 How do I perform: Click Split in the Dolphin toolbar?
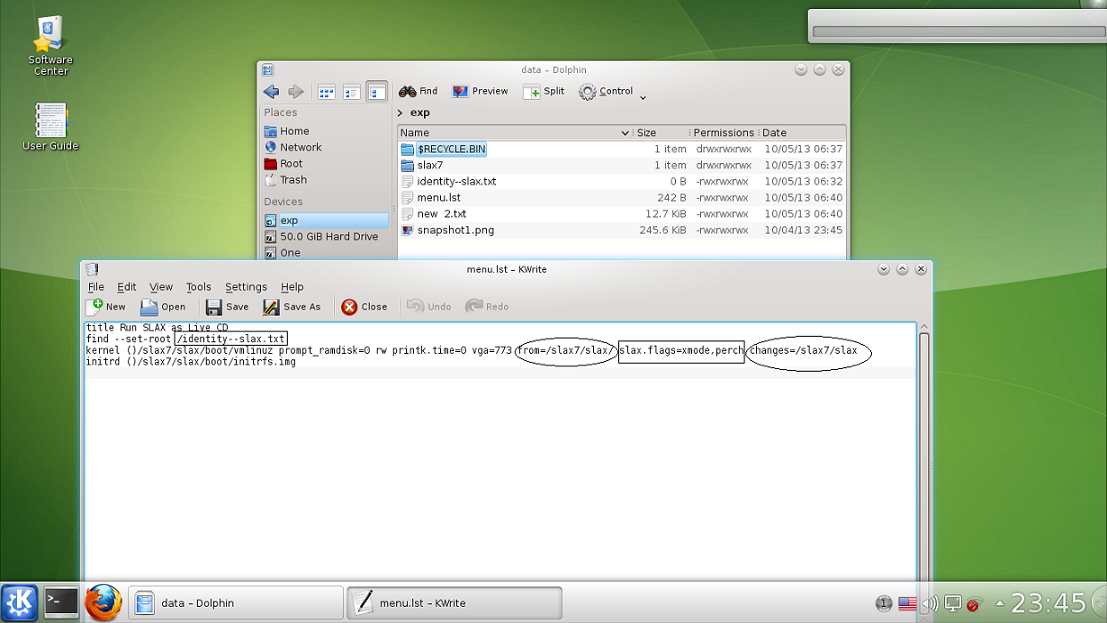pos(544,91)
